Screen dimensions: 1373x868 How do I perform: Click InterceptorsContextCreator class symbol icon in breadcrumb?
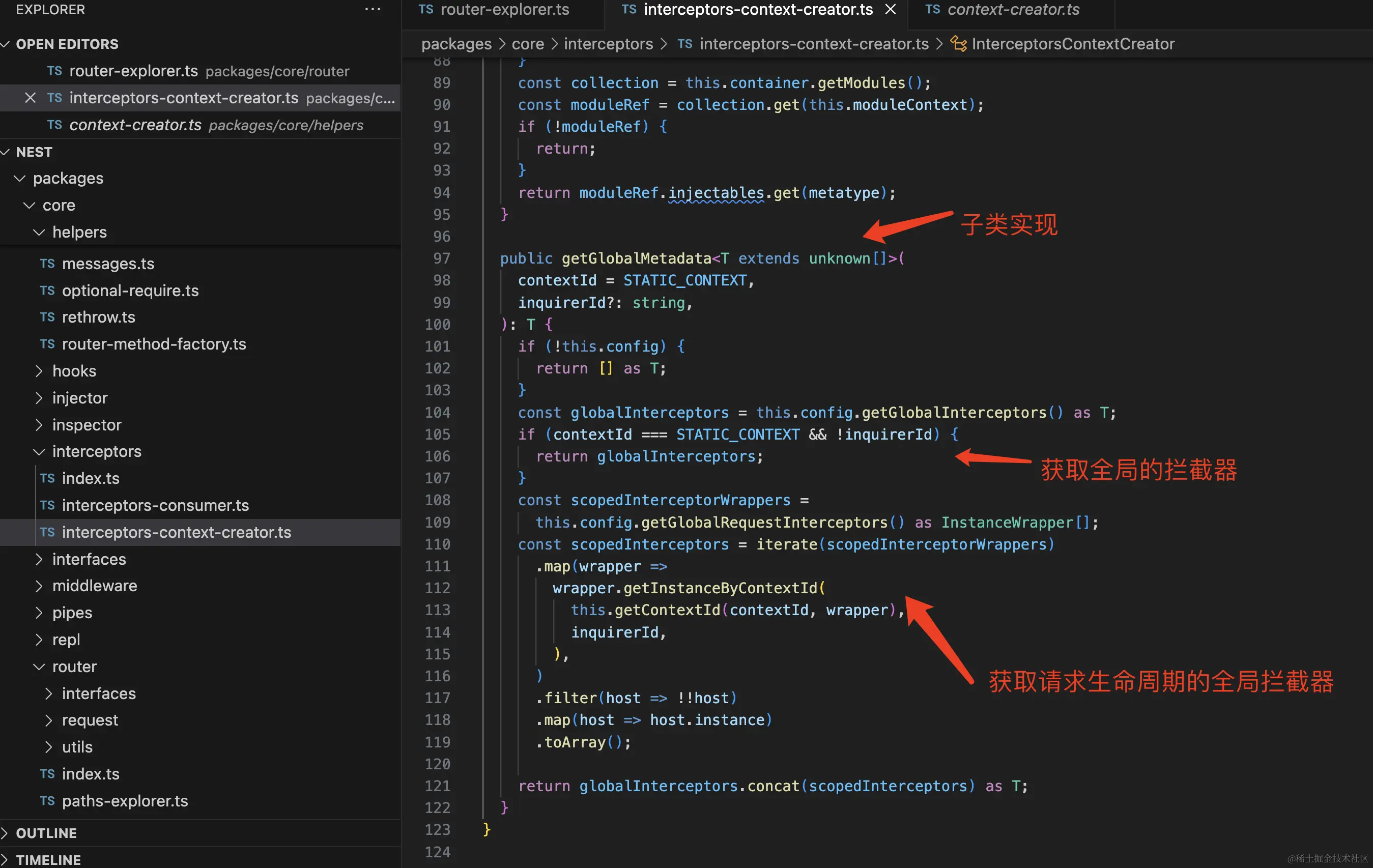point(958,44)
